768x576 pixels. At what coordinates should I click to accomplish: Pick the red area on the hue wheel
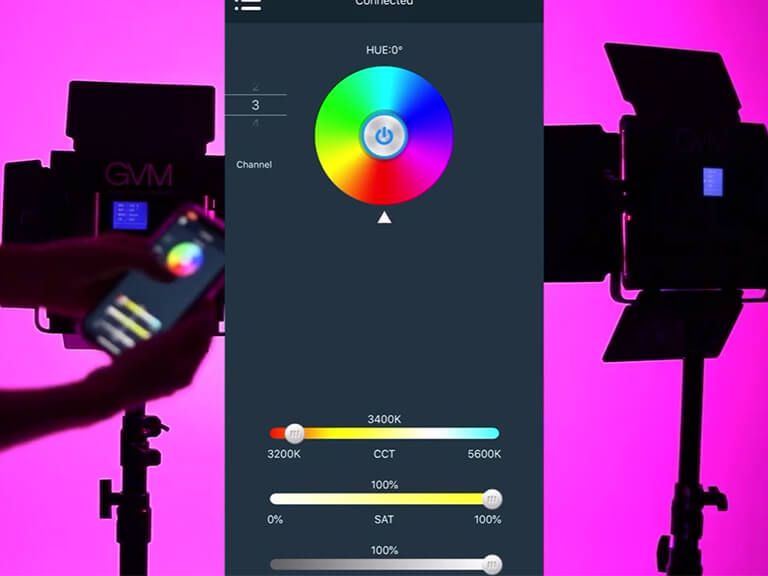point(384,182)
